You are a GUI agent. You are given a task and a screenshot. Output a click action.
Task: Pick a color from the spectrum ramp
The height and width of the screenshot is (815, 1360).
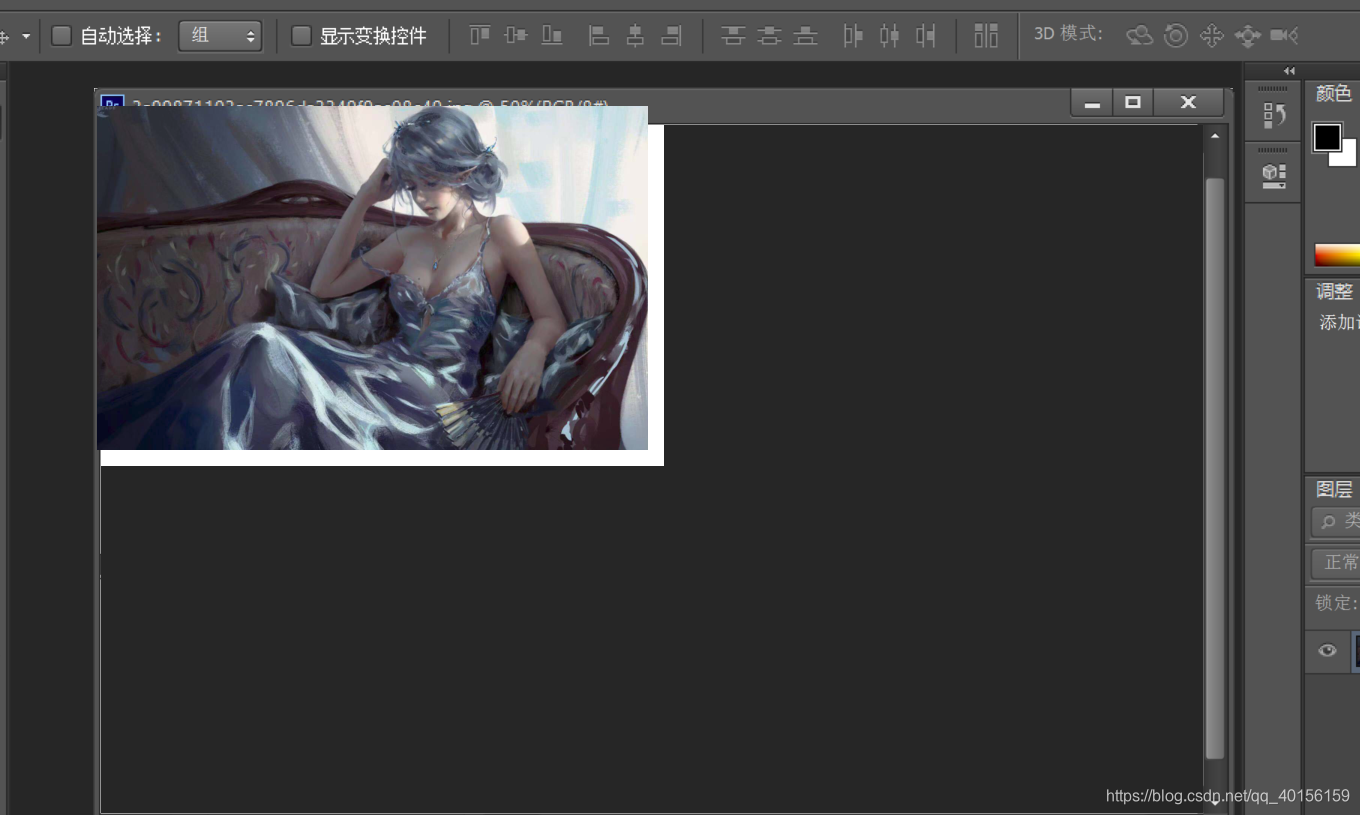[1337, 255]
